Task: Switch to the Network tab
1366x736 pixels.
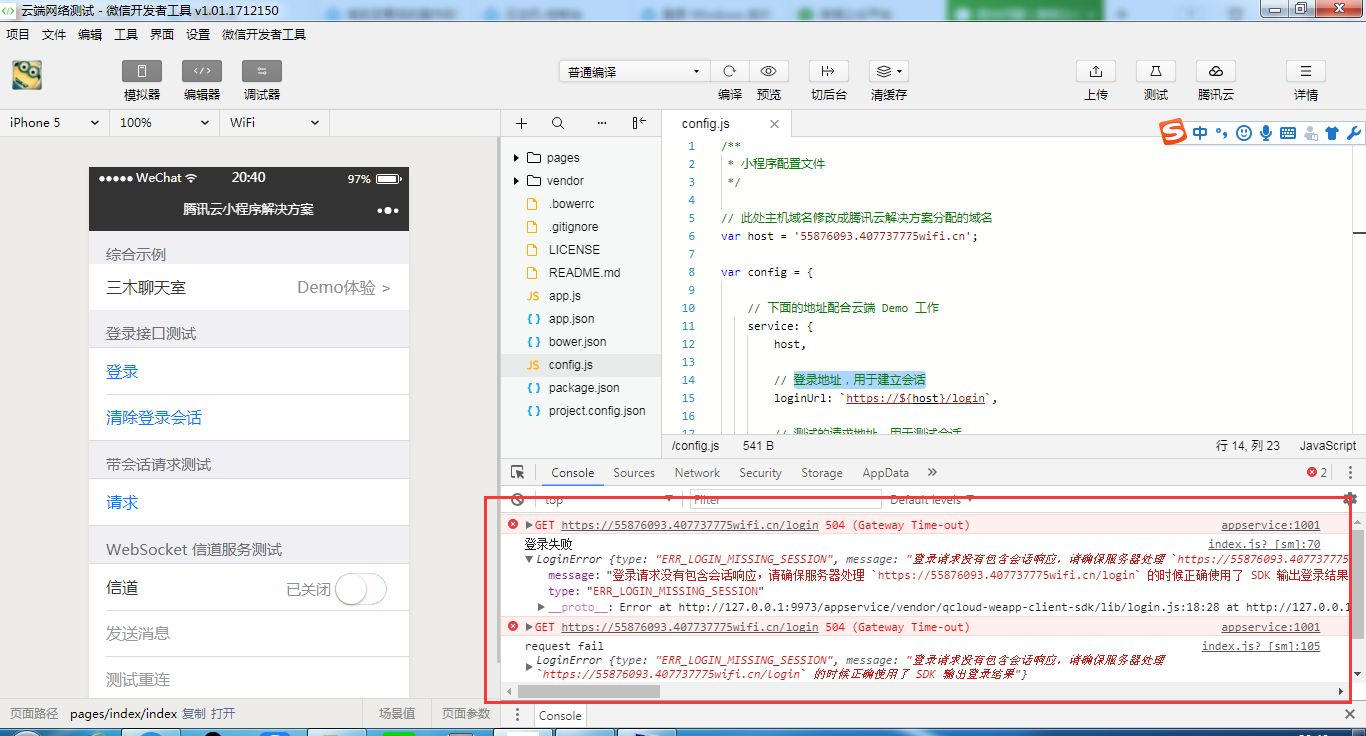Action: [x=696, y=473]
